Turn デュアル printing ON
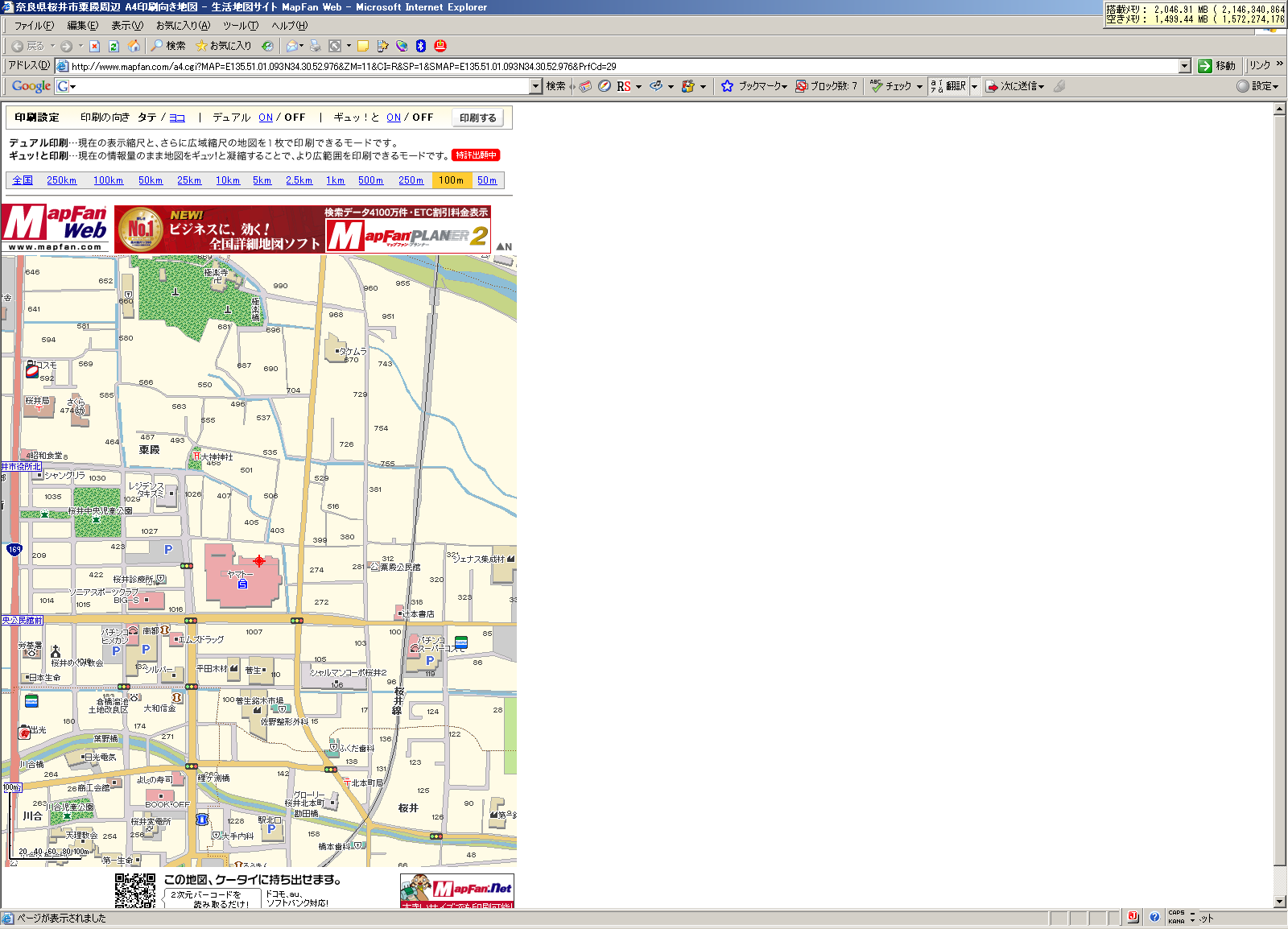 266,118
